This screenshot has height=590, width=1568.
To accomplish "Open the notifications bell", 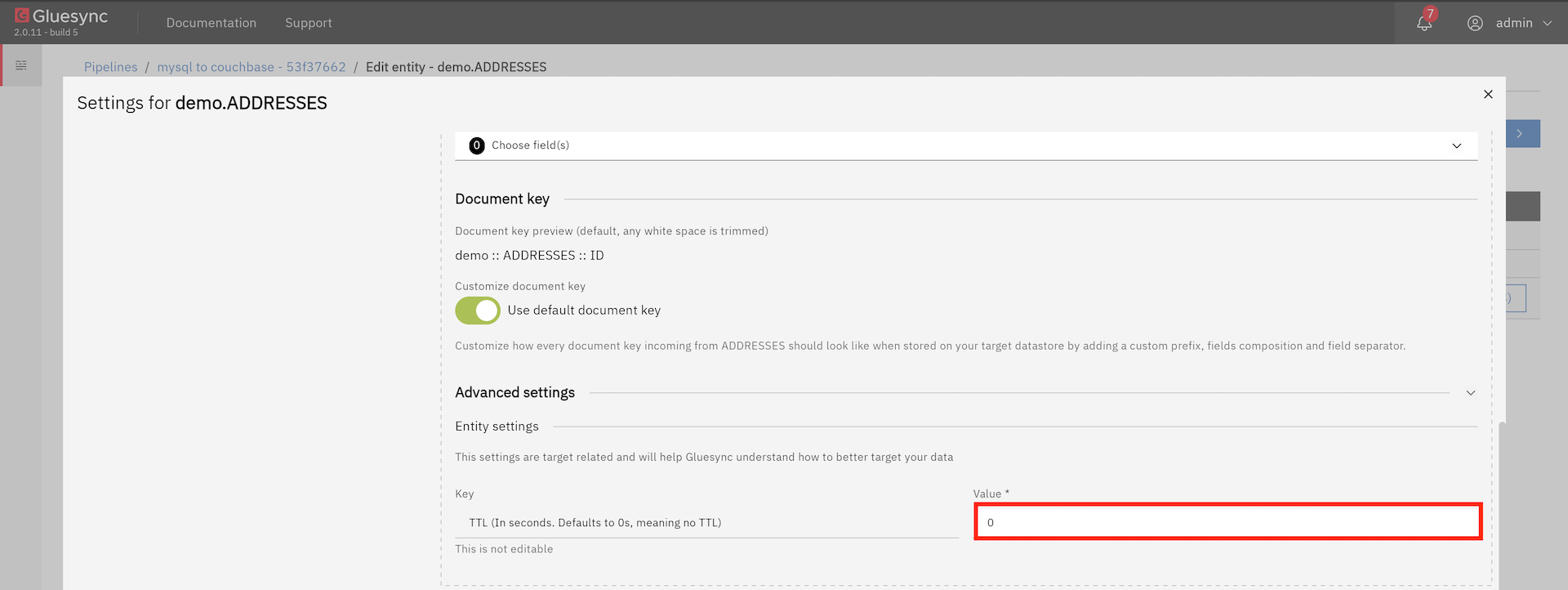I will pyautogui.click(x=1424, y=23).
